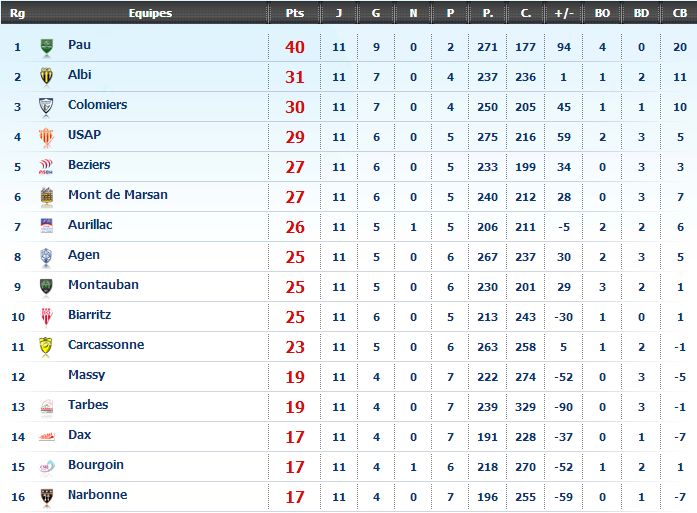This screenshot has height=513, width=697.
Task: Click the BO bonus column header
Action: pyautogui.click(x=602, y=13)
